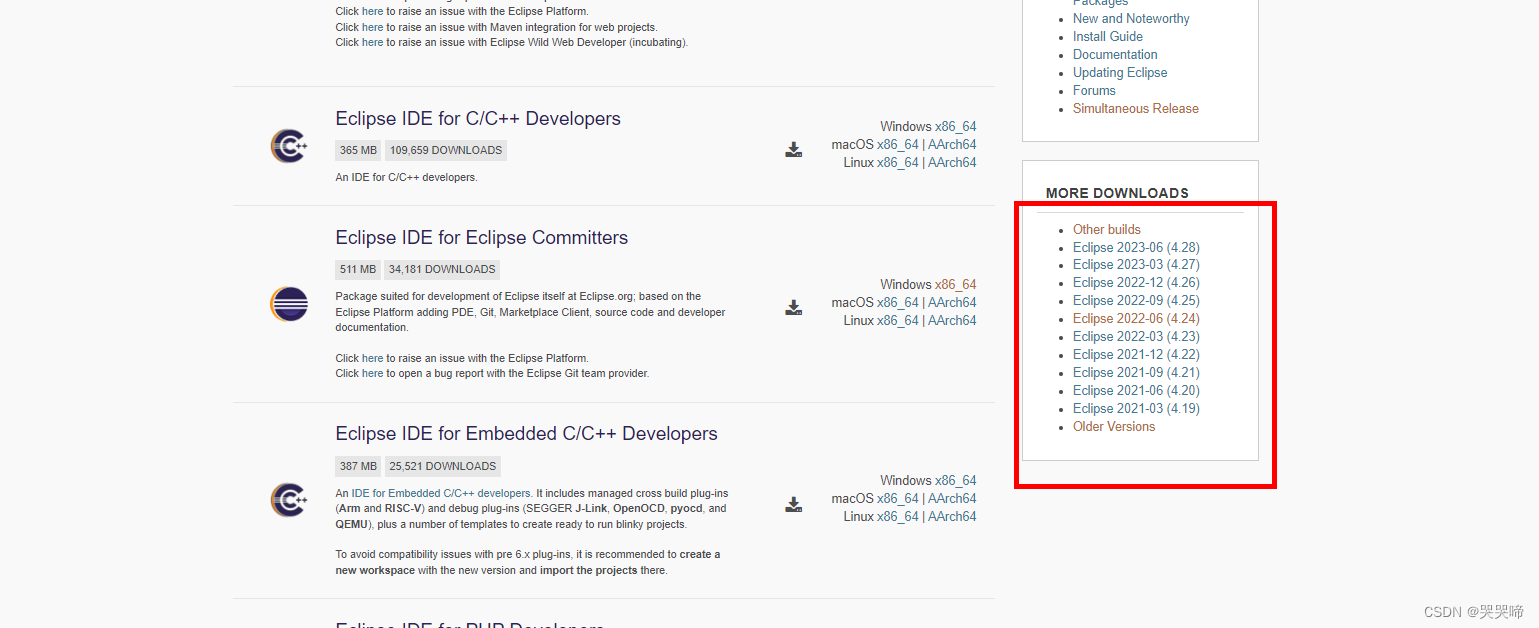Open Older Versions link
1539x628 pixels.
[x=1114, y=427]
